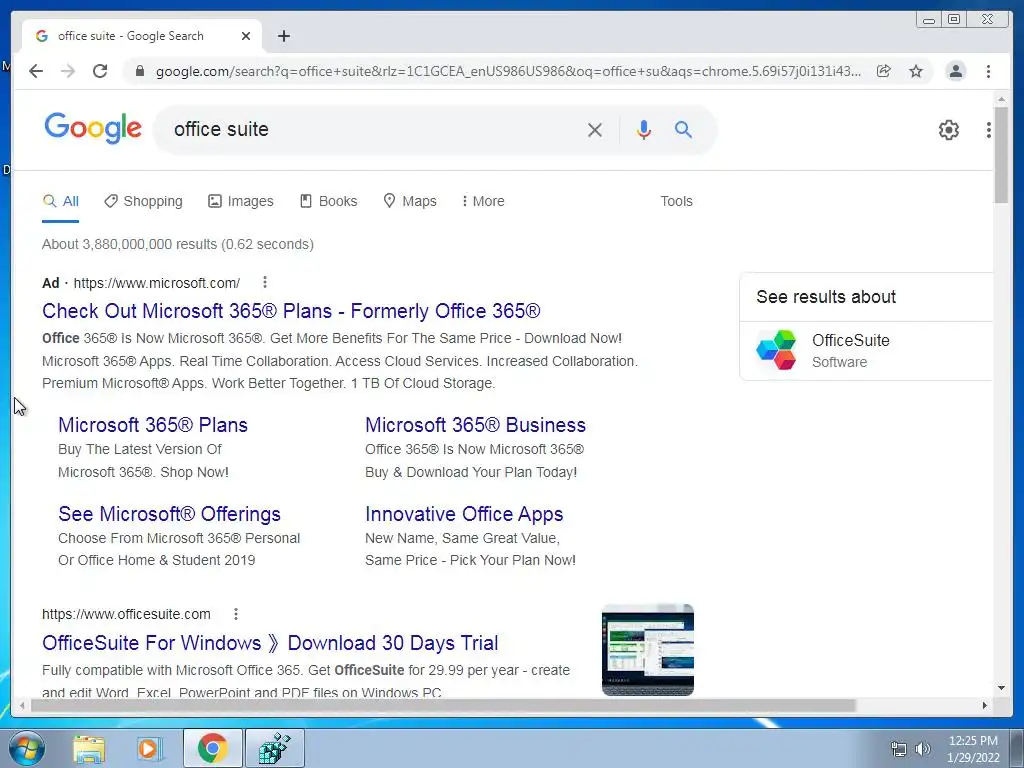Click the vertical page scrollbar thumb

[x=1001, y=154]
